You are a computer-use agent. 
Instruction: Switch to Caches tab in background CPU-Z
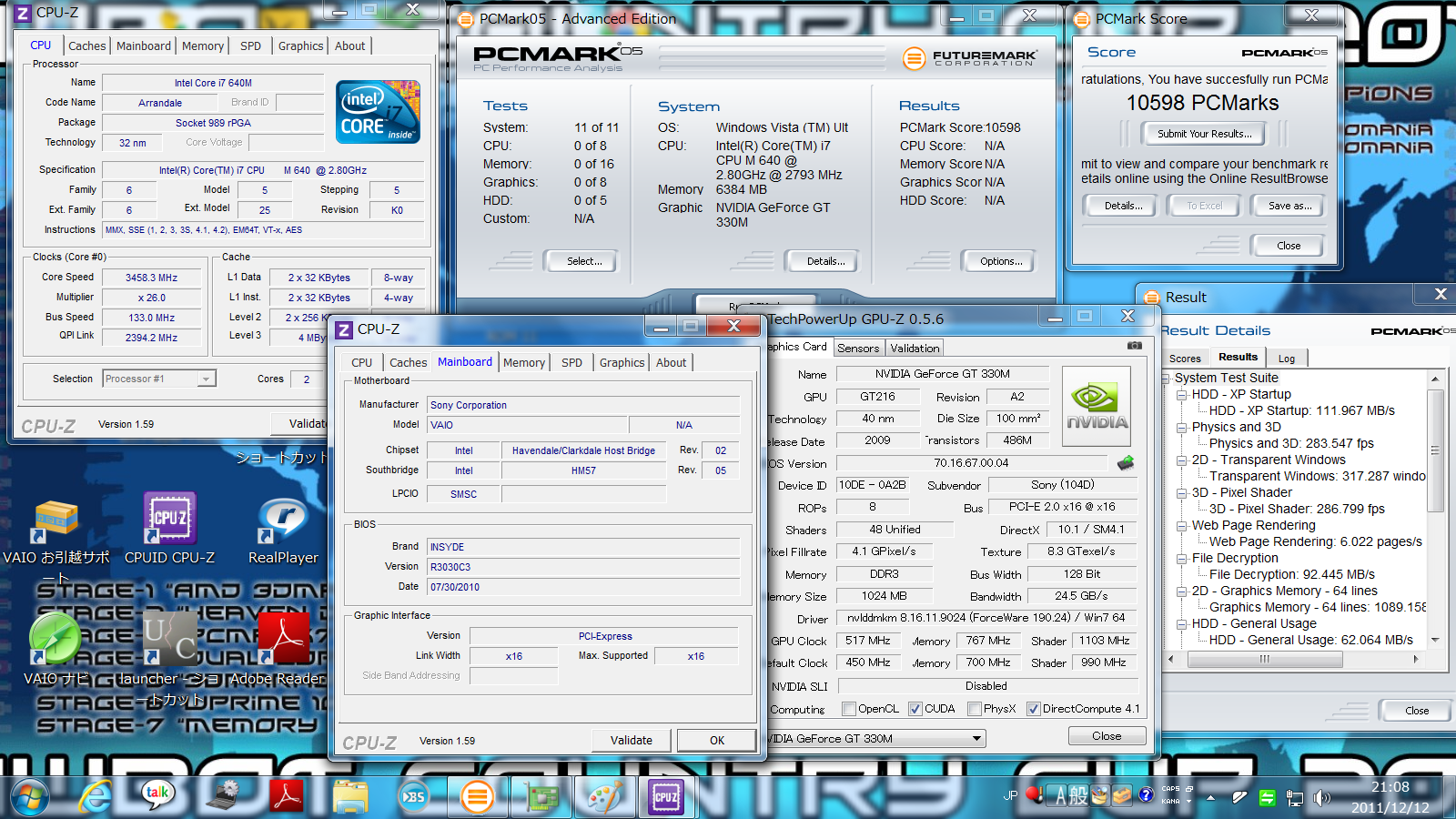tap(87, 46)
